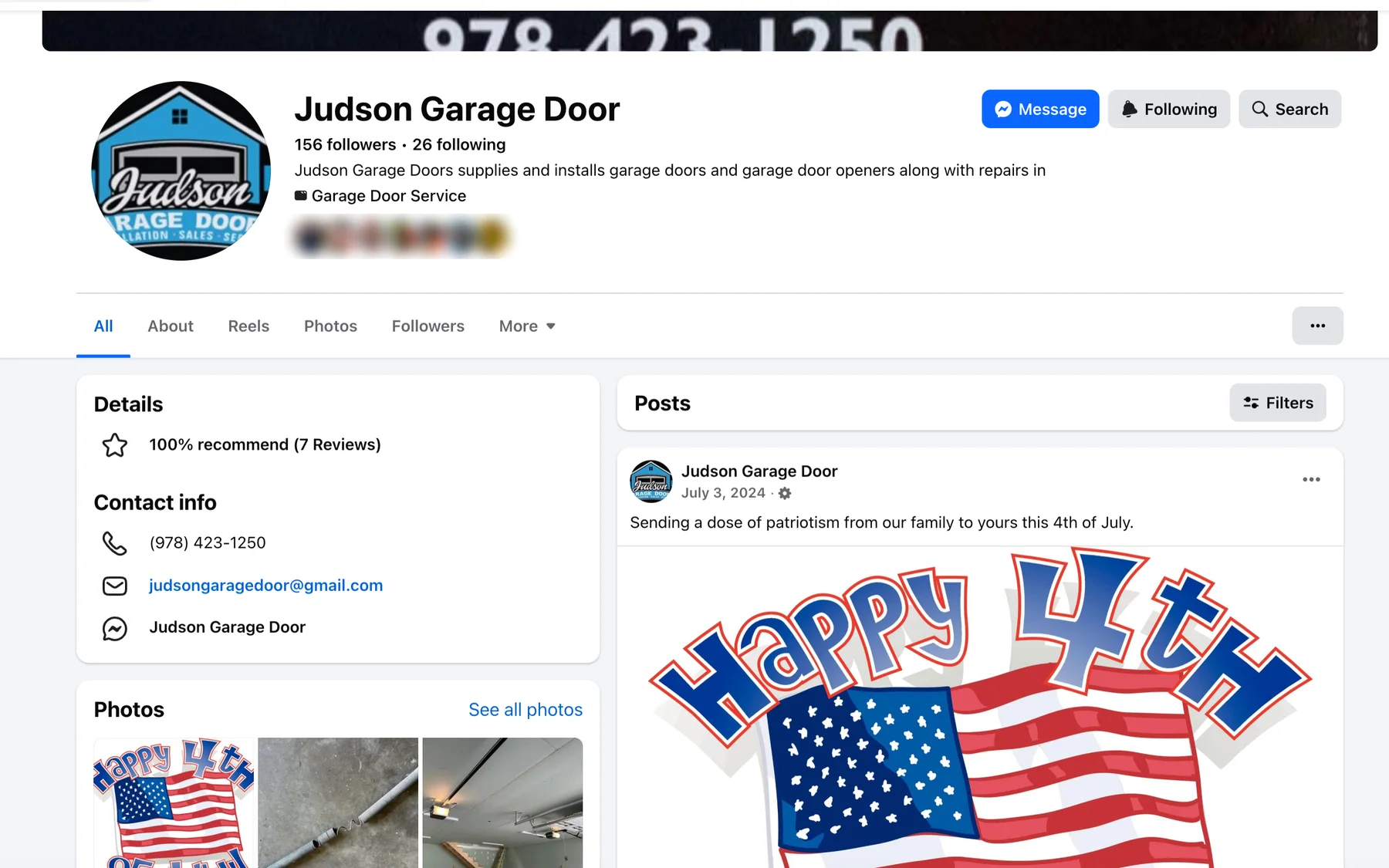Click the blurred follower avatars row
Image resolution: width=1389 pixels, height=868 pixels.
pyautogui.click(x=401, y=237)
